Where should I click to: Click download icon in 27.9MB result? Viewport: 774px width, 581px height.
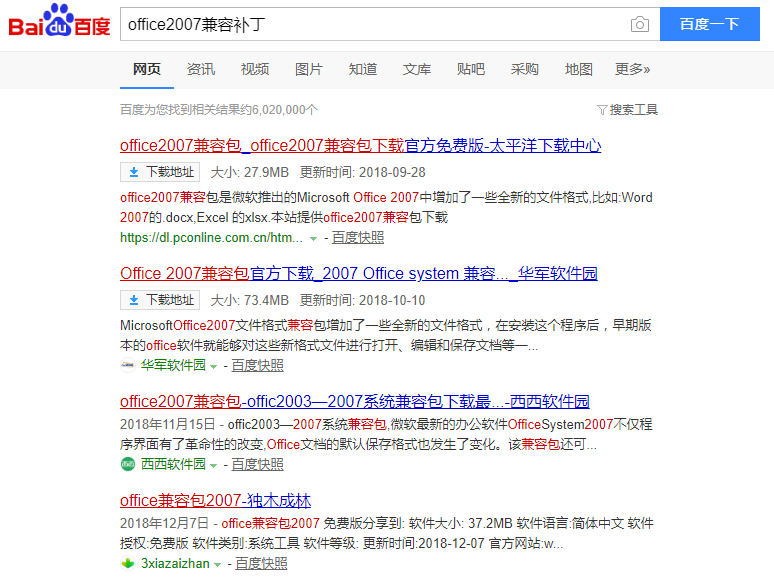134,172
